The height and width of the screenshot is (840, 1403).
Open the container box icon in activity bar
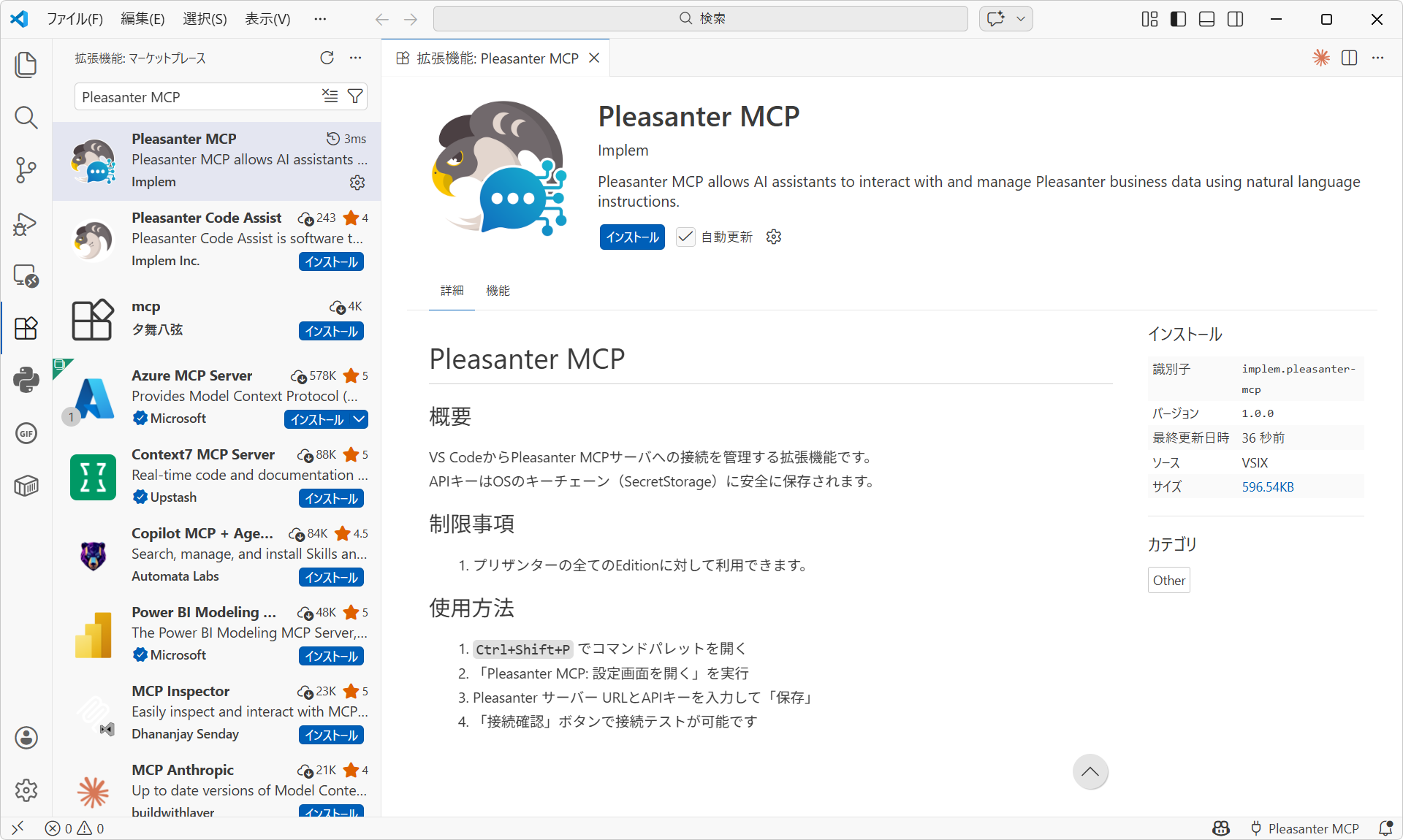26,486
